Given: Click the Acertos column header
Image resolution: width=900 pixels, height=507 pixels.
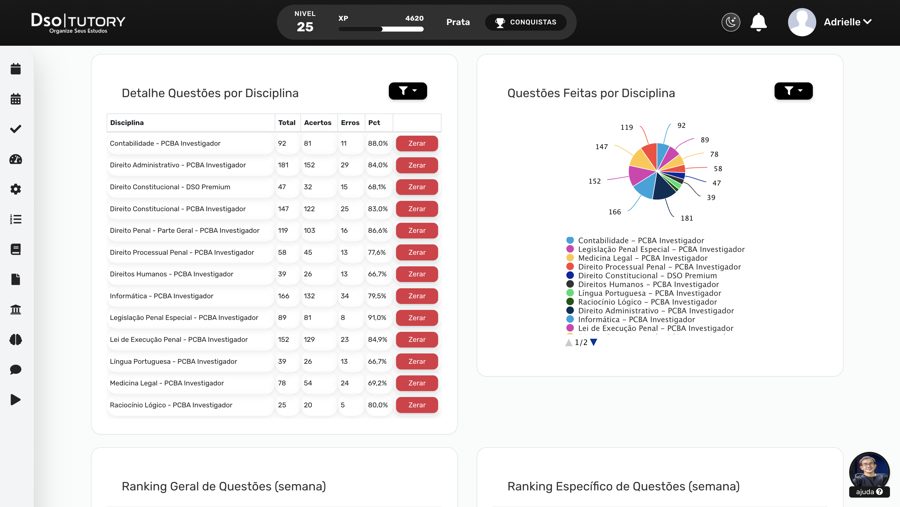Looking at the screenshot, I should (317, 123).
